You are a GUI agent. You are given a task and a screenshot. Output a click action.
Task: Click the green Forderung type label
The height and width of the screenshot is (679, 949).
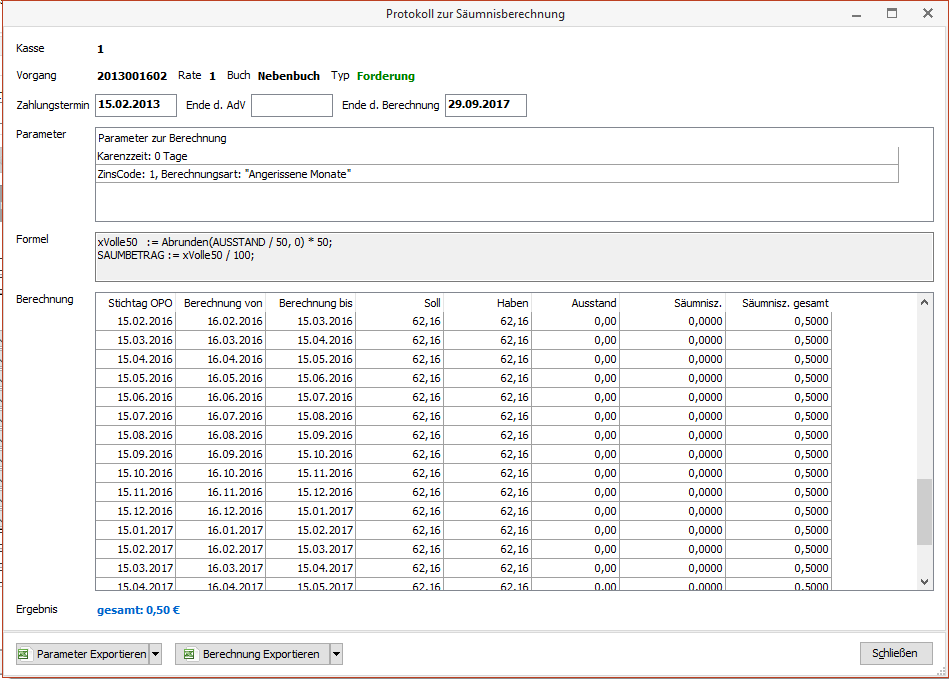[386, 76]
